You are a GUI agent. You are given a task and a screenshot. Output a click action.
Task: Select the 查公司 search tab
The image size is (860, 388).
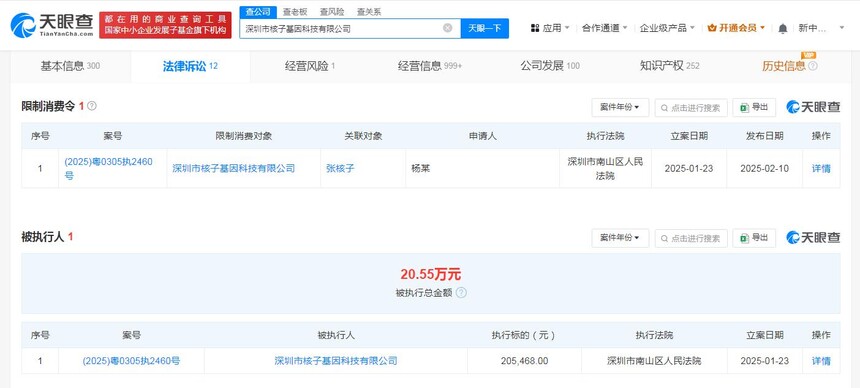[257, 12]
